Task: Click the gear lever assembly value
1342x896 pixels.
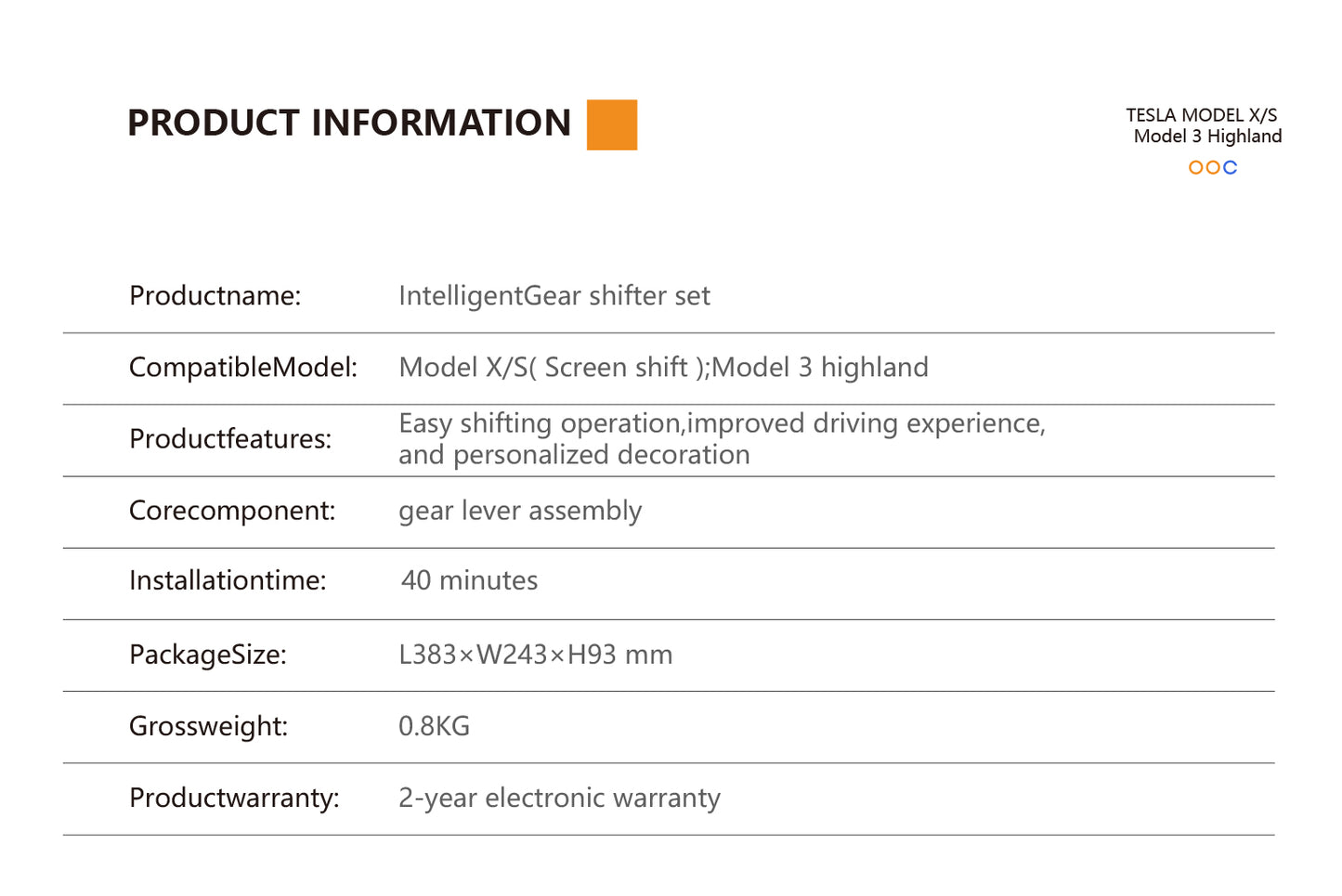Action: tap(520, 511)
